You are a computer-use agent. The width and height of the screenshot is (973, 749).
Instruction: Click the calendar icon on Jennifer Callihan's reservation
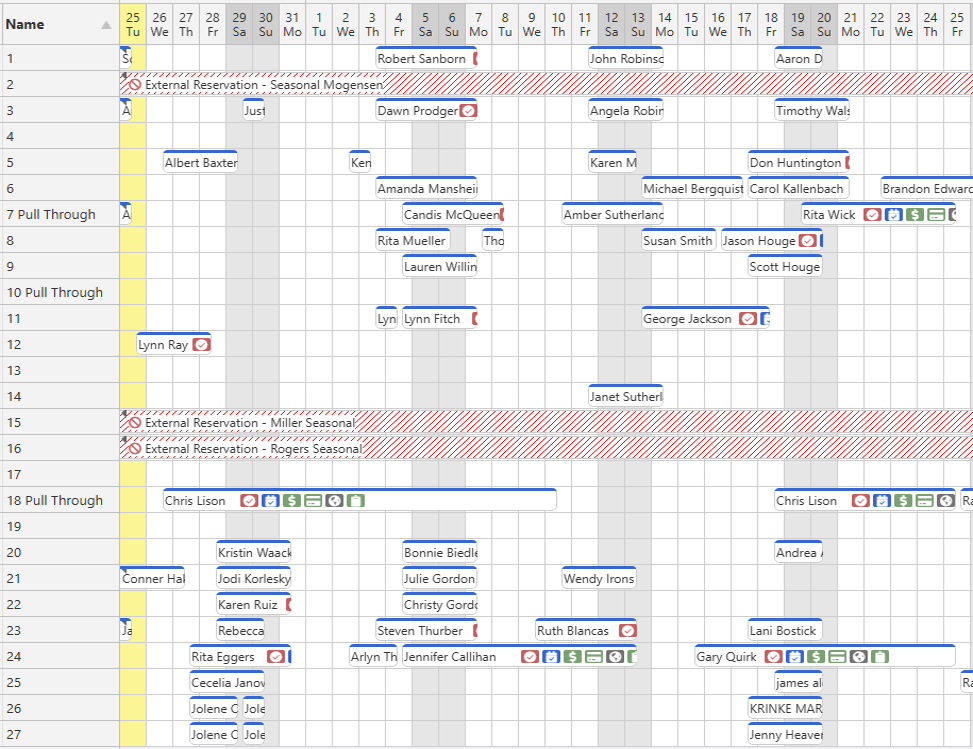pos(551,657)
